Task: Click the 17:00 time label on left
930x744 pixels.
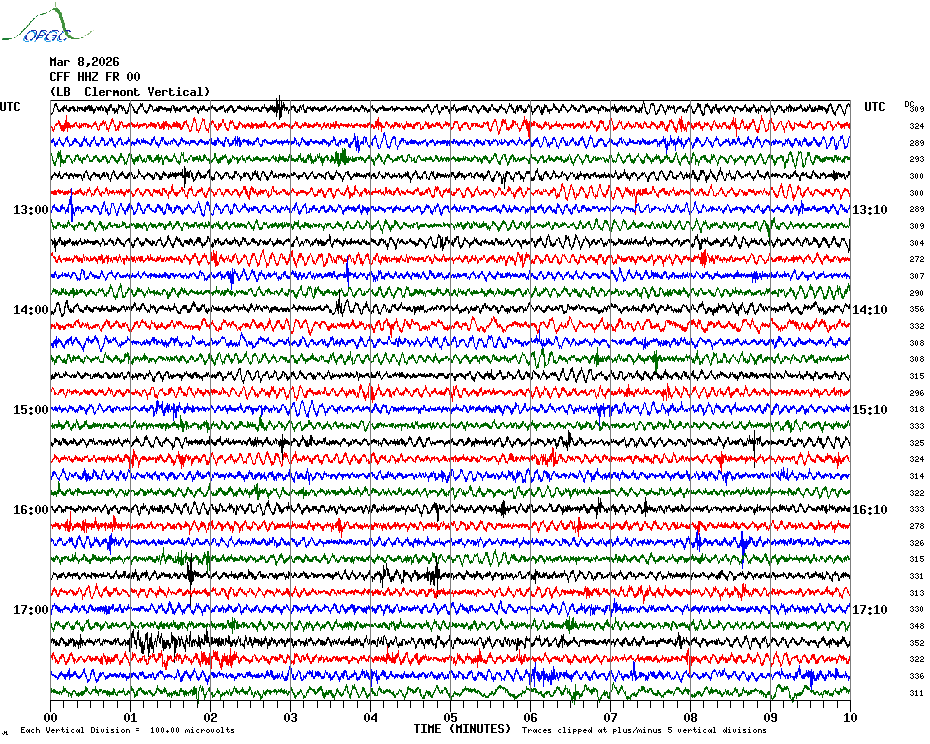Action: (x=30, y=610)
